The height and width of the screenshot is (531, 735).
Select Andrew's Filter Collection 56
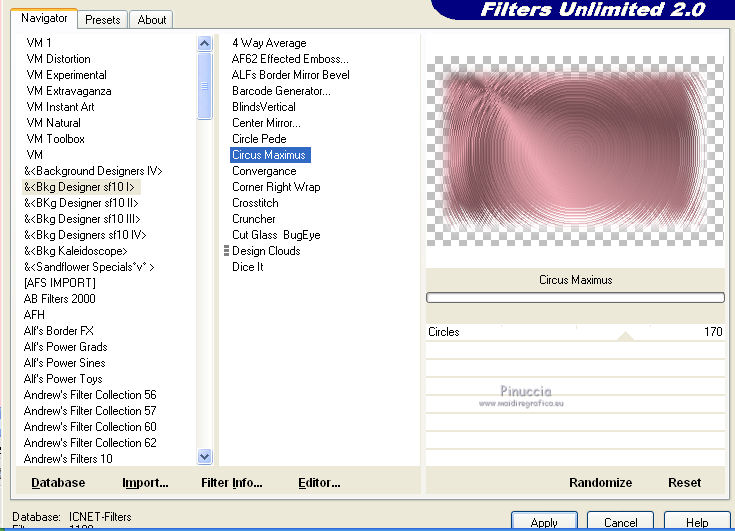pos(90,395)
